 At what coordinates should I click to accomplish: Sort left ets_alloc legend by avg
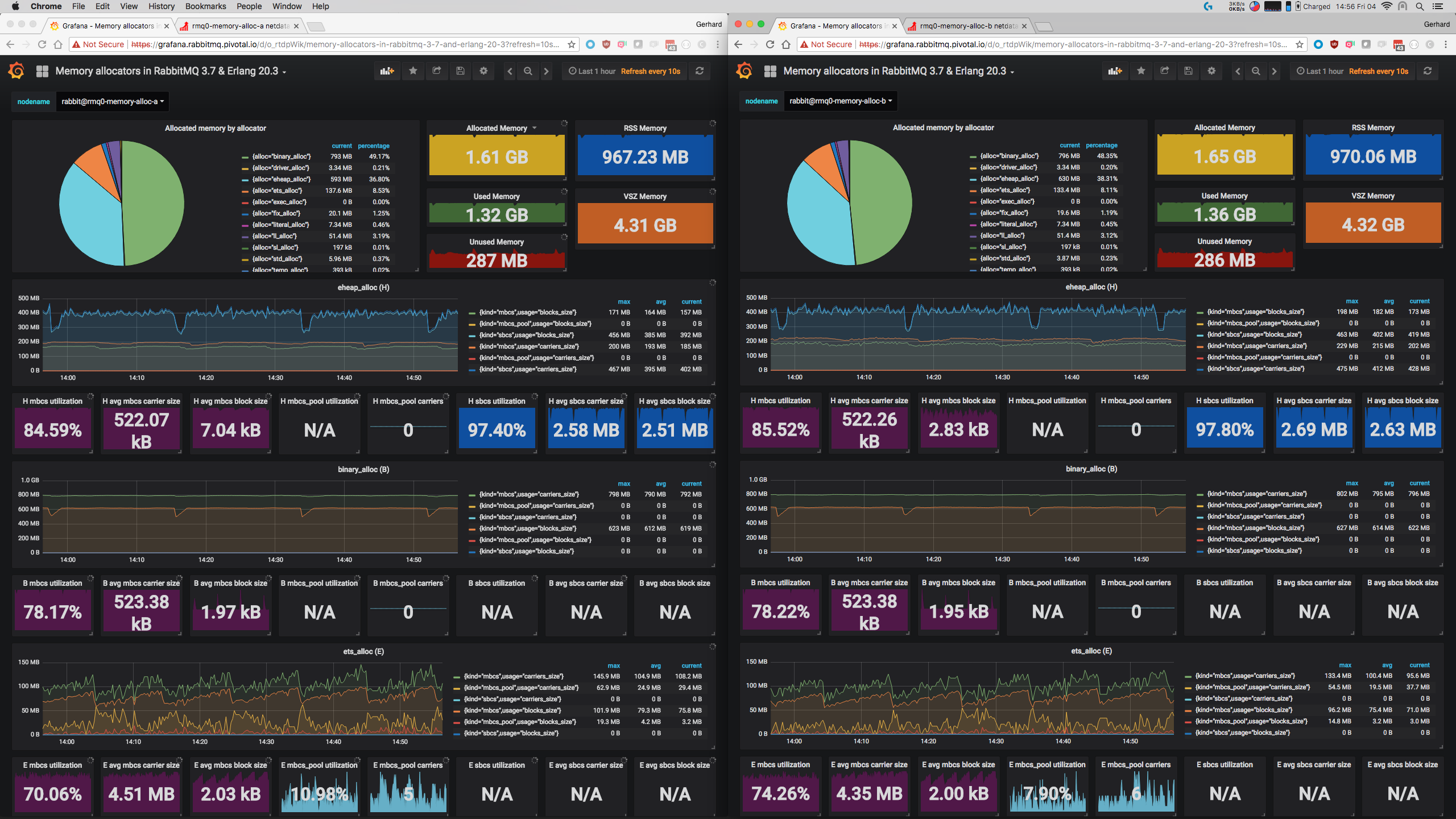point(656,665)
